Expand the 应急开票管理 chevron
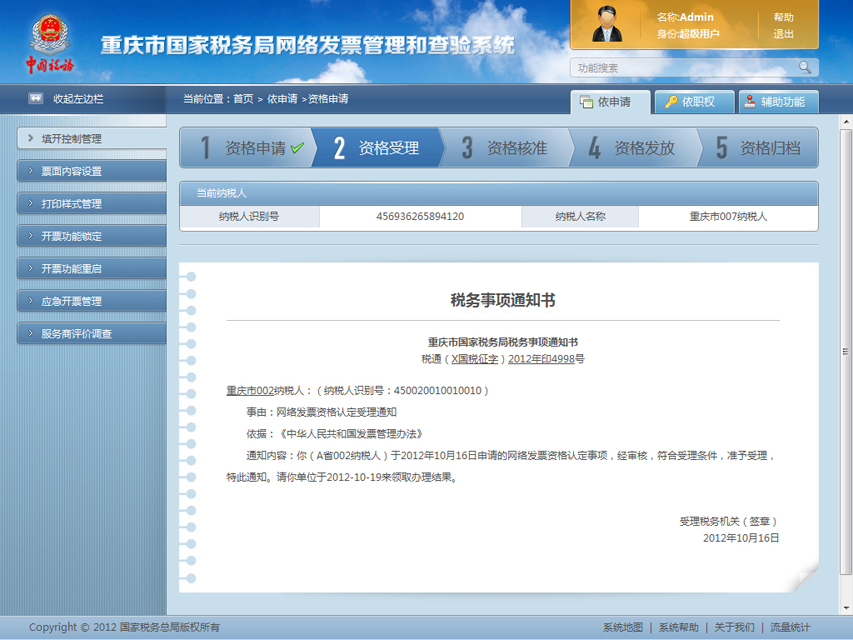 click(30, 300)
